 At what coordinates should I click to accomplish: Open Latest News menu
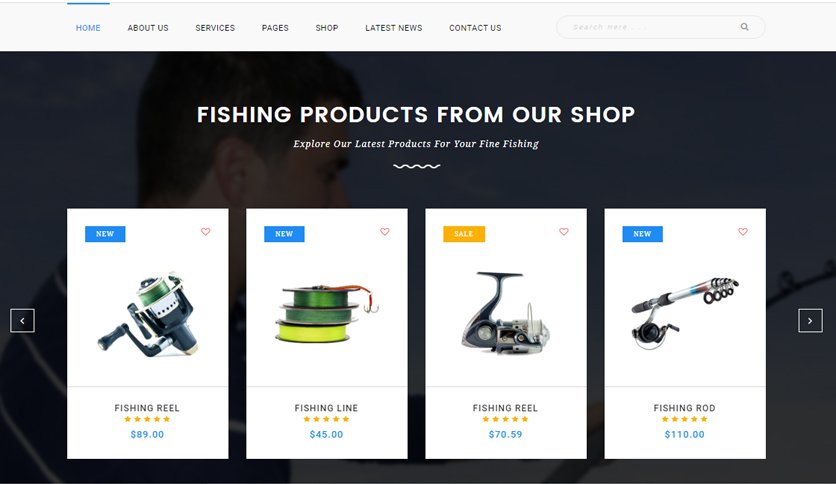coord(393,28)
